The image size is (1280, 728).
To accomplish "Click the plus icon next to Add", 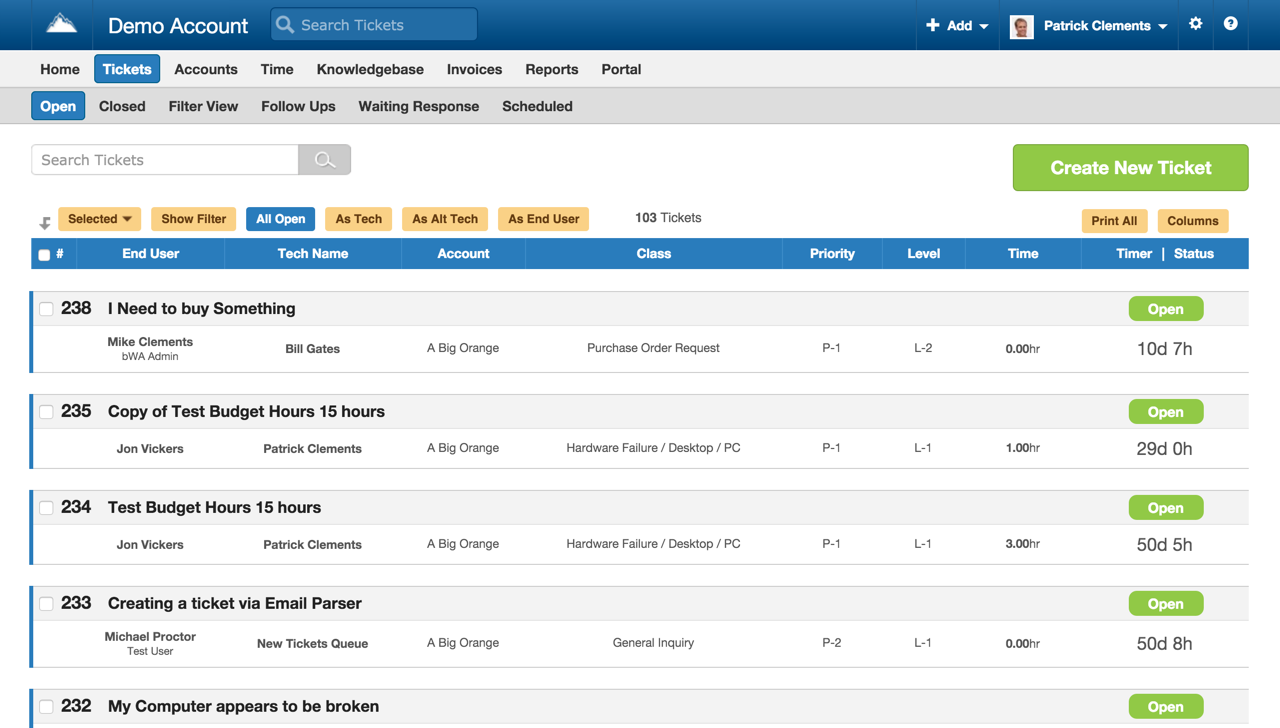I will pyautogui.click(x=932, y=25).
